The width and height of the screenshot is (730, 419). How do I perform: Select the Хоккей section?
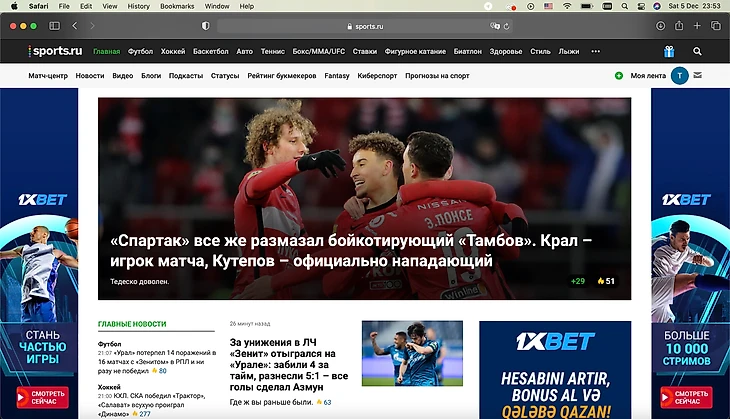[x=173, y=51]
